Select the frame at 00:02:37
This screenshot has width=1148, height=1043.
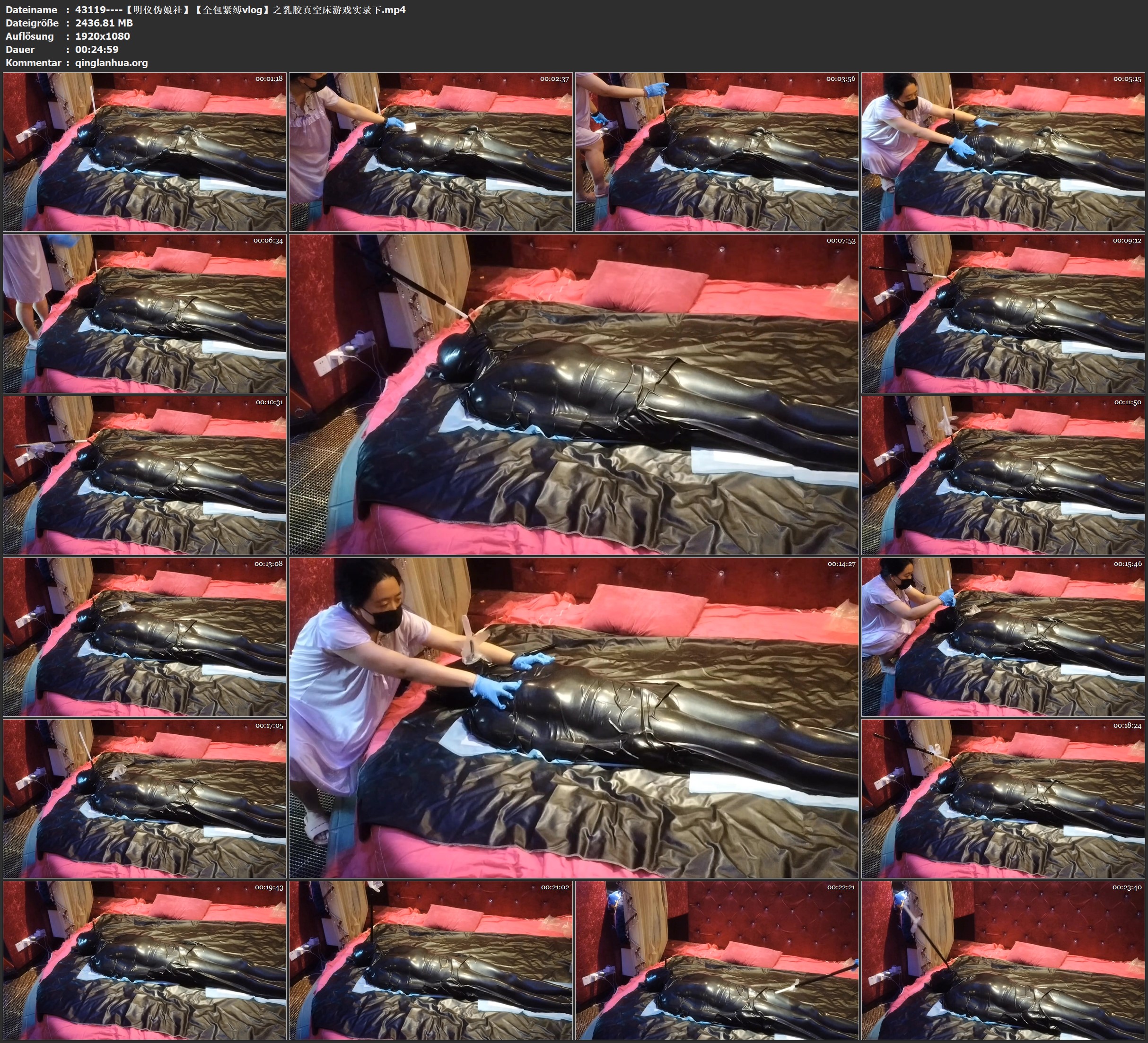coord(431,151)
